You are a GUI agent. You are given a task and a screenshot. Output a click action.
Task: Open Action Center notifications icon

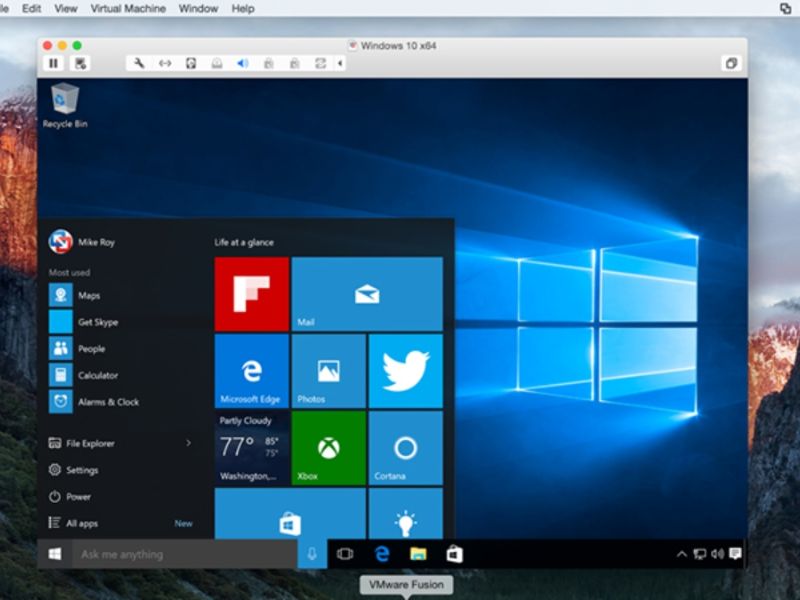[x=735, y=554]
